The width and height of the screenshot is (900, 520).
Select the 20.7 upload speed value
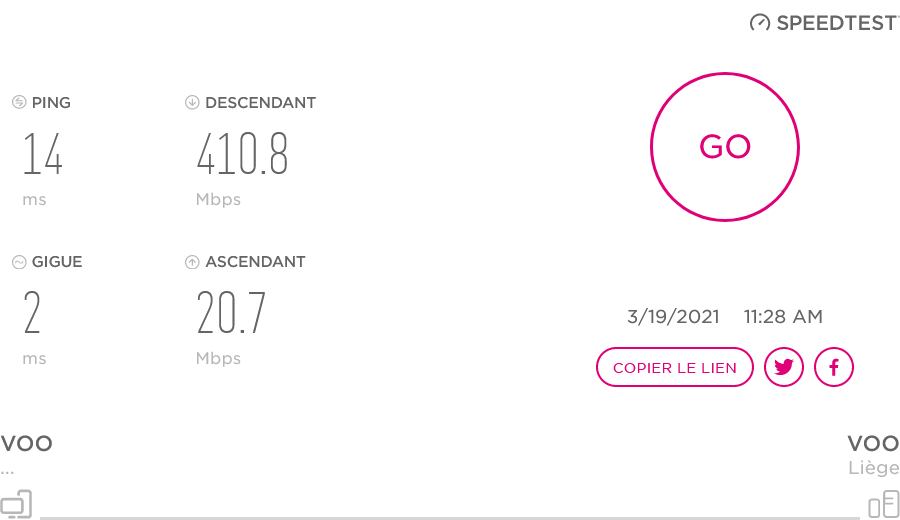pyautogui.click(x=231, y=313)
